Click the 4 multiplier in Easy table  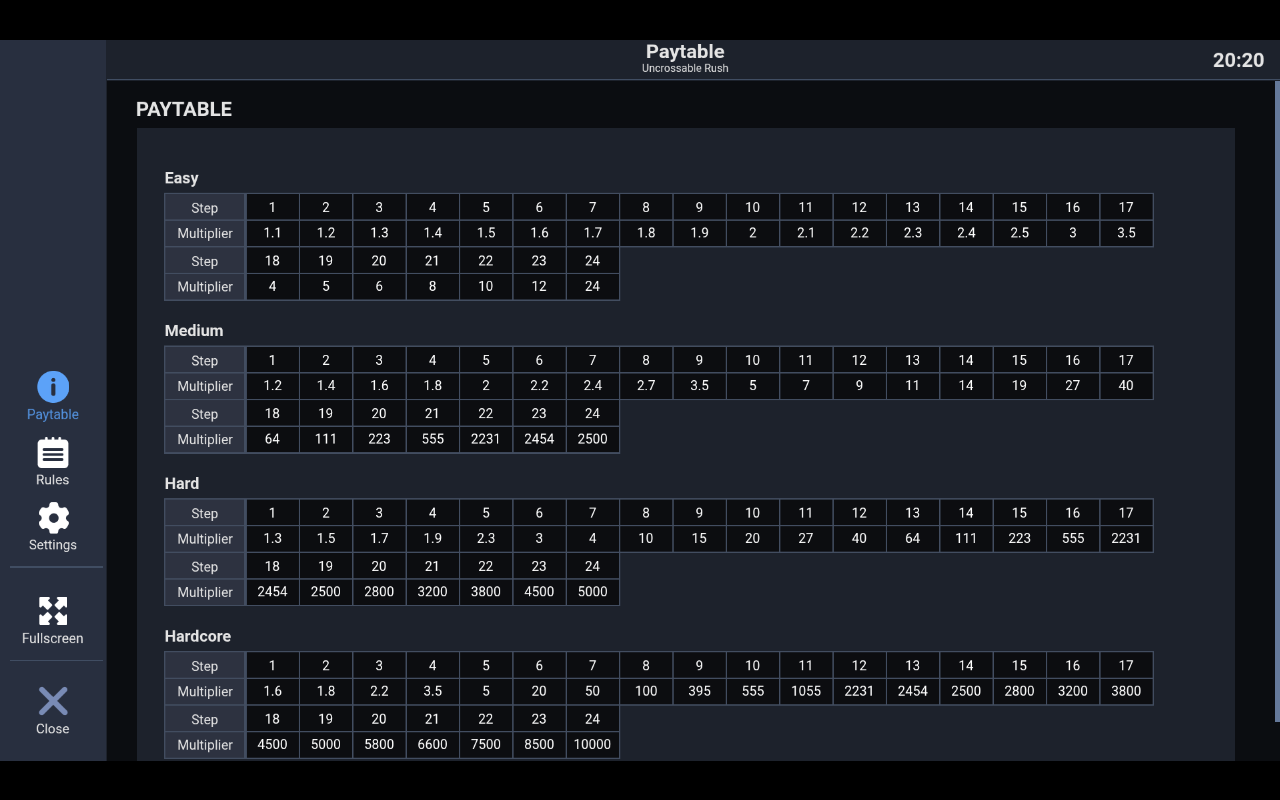click(273, 287)
